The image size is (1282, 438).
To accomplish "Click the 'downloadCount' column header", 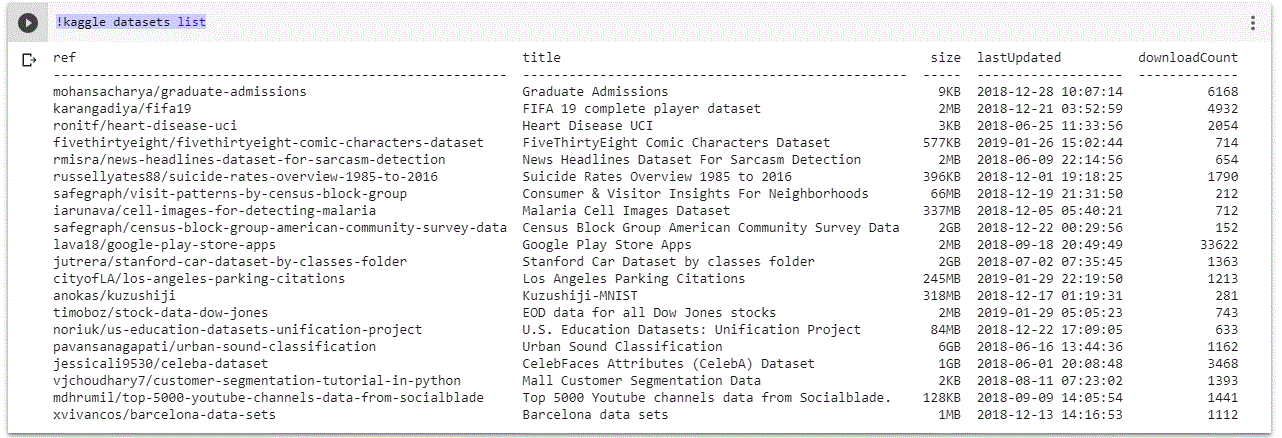I will pyautogui.click(x=1187, y=58).
